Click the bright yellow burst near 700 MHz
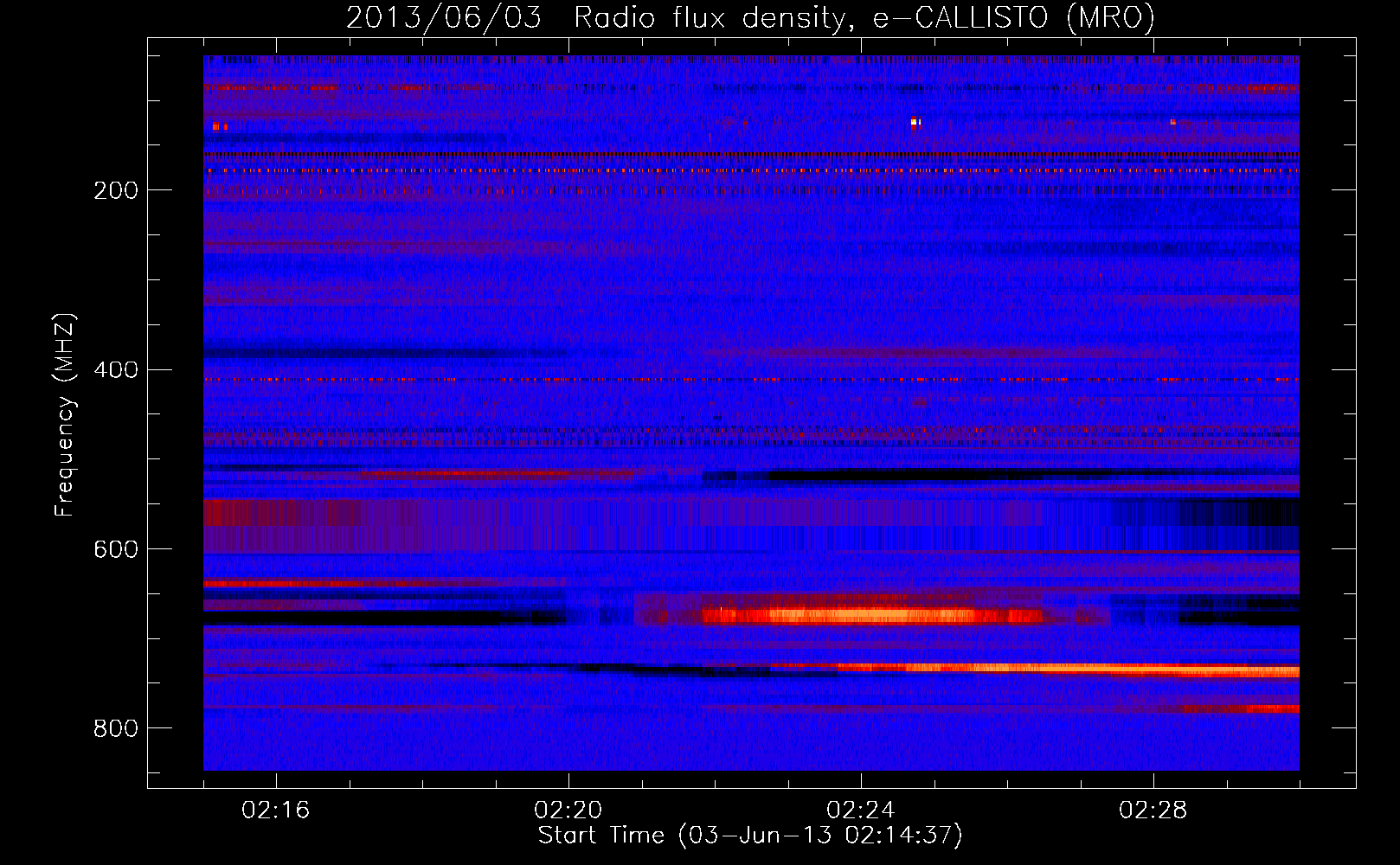 click(874, 616)
